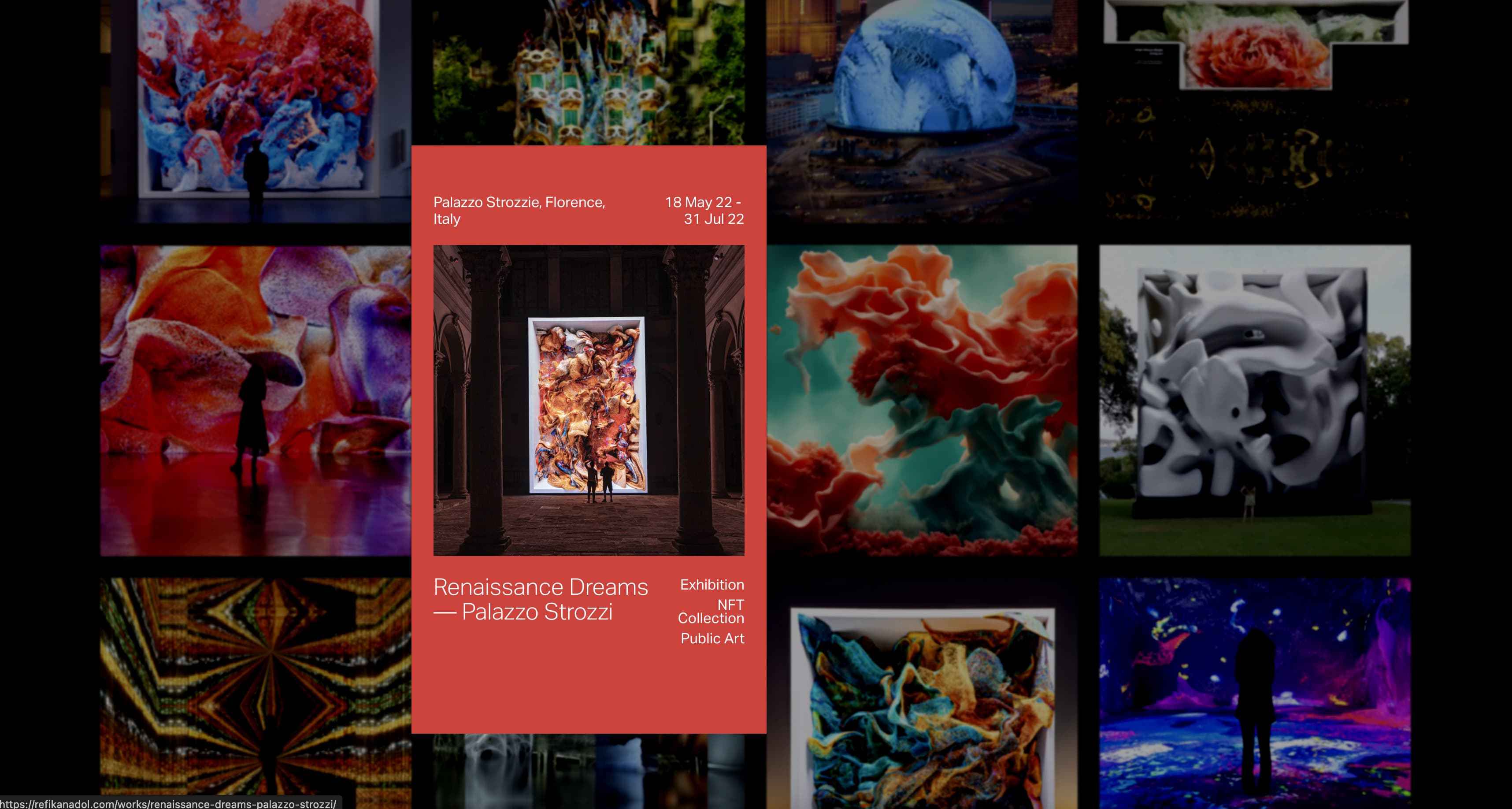The height and width of the screenshot is (809, 1512).
Task: Open the dark misty artwork thumbnail below the red card
Action: pos(589,772)
